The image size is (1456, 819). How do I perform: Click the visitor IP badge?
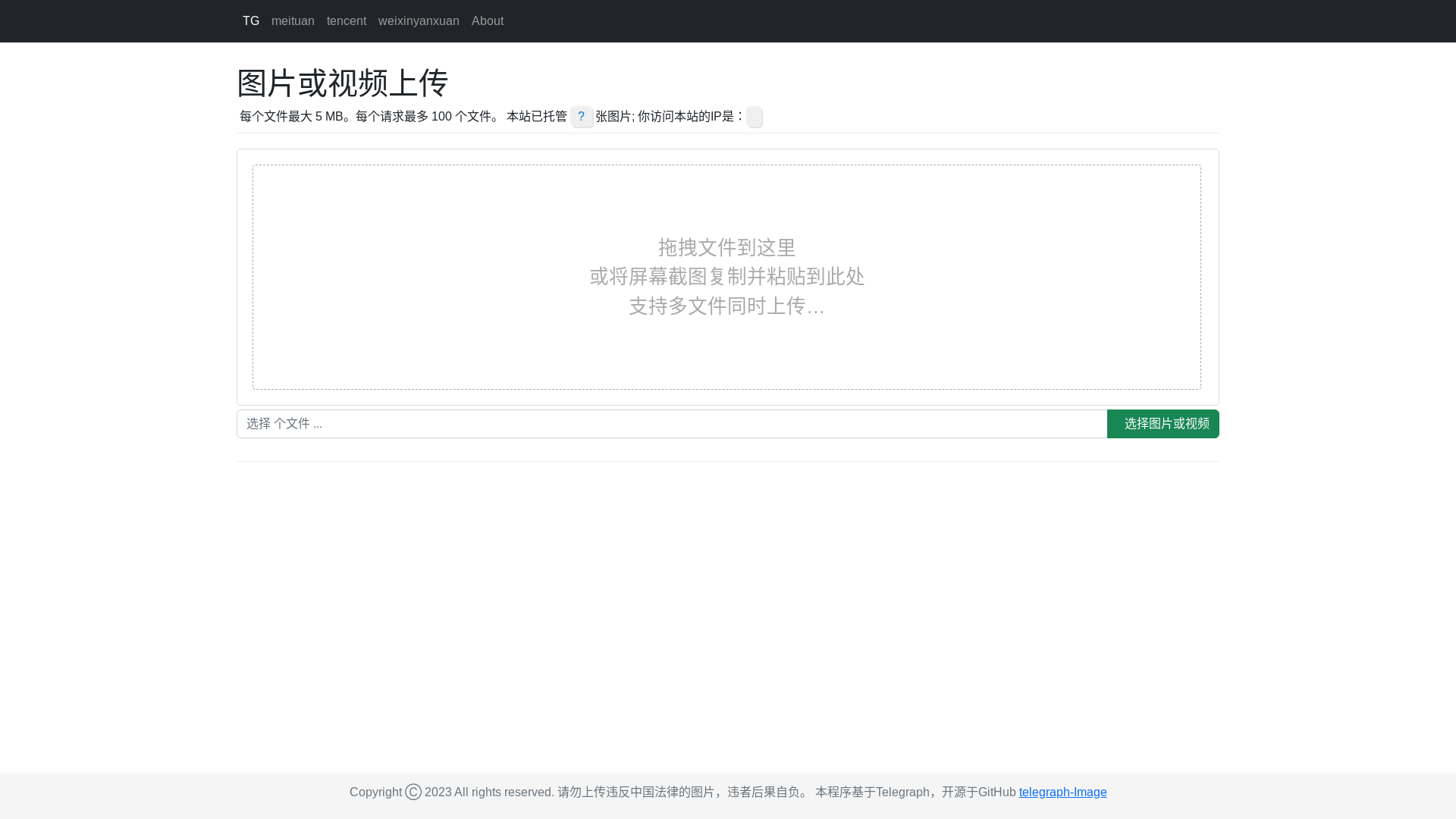[x=754, y=117]
